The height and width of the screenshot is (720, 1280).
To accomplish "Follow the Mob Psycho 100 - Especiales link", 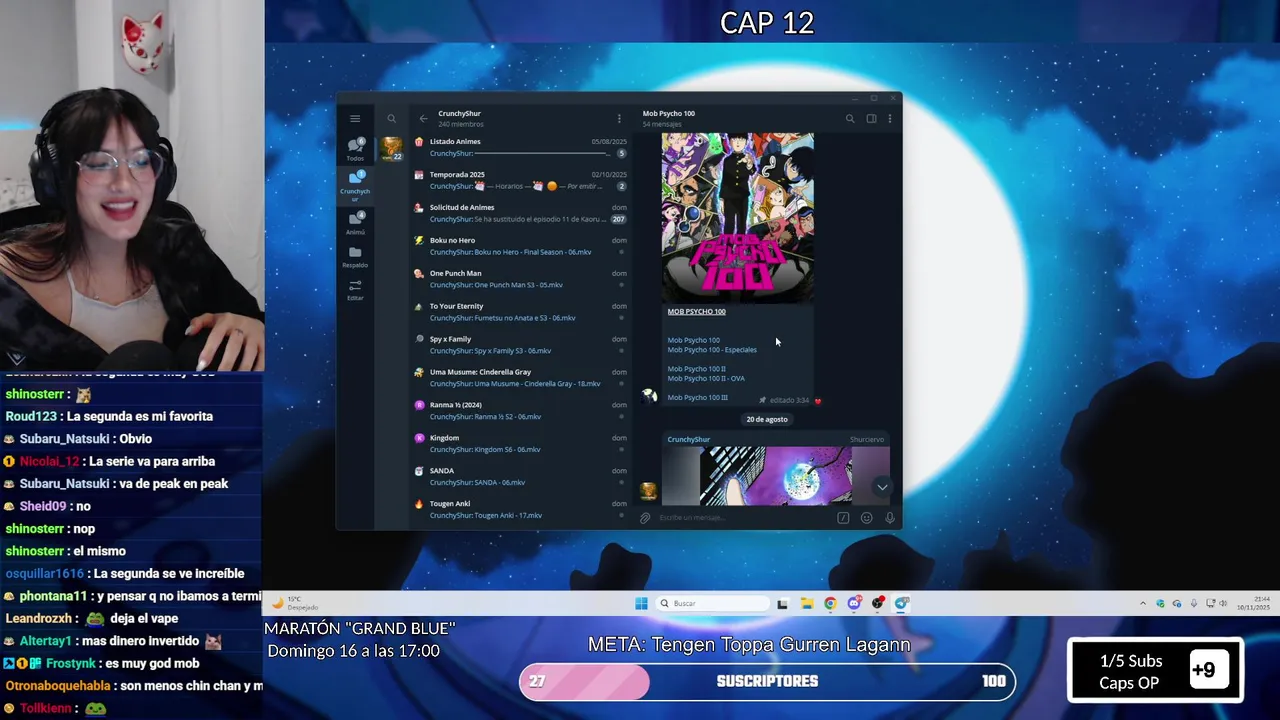I will [712, 350].
